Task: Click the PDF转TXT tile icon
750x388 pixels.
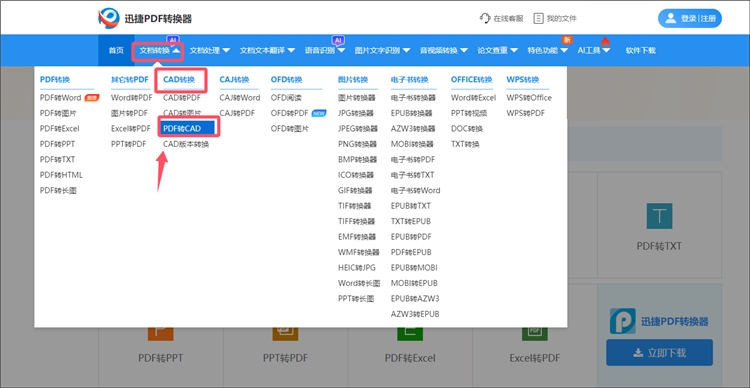Action: point(659,216)
